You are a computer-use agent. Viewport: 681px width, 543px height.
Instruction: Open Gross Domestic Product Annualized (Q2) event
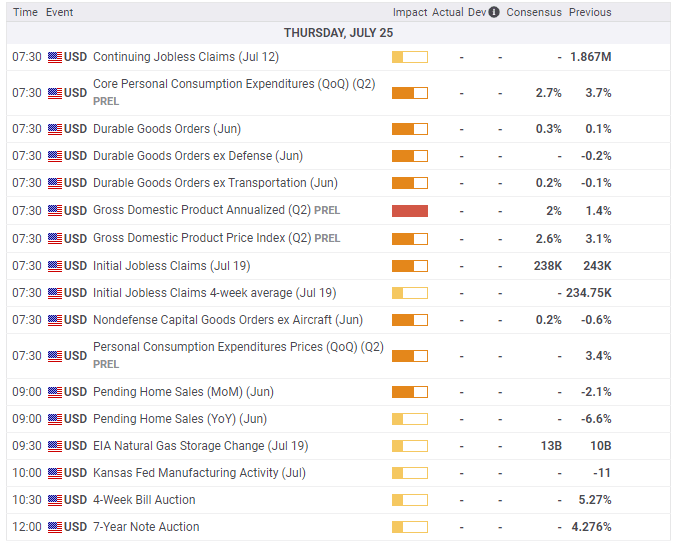[202, 210]
